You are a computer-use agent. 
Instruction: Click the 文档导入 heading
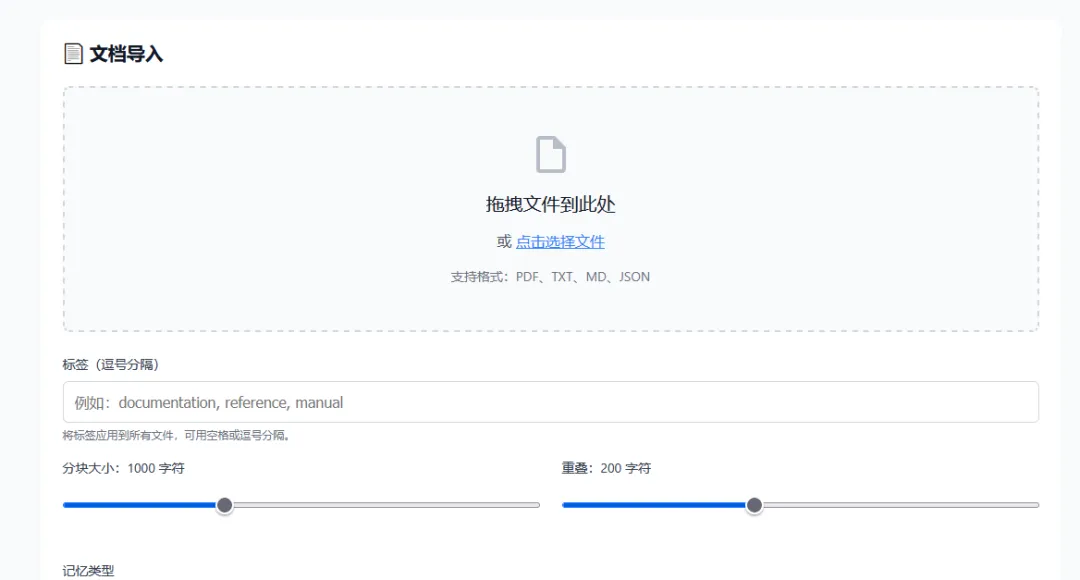tap(126, 54)
